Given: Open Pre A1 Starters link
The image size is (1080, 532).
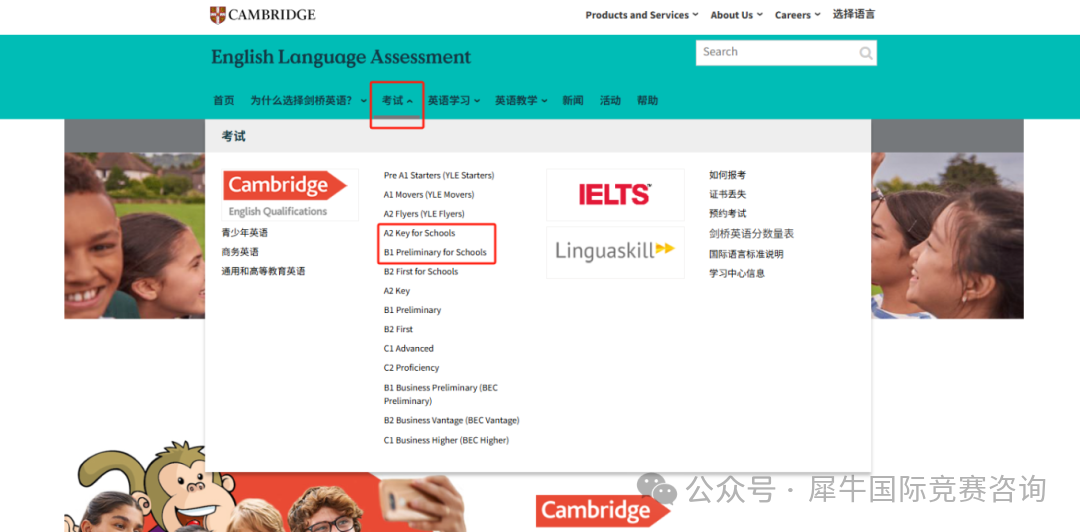Looking at the screenshot, I should (438, 175).
